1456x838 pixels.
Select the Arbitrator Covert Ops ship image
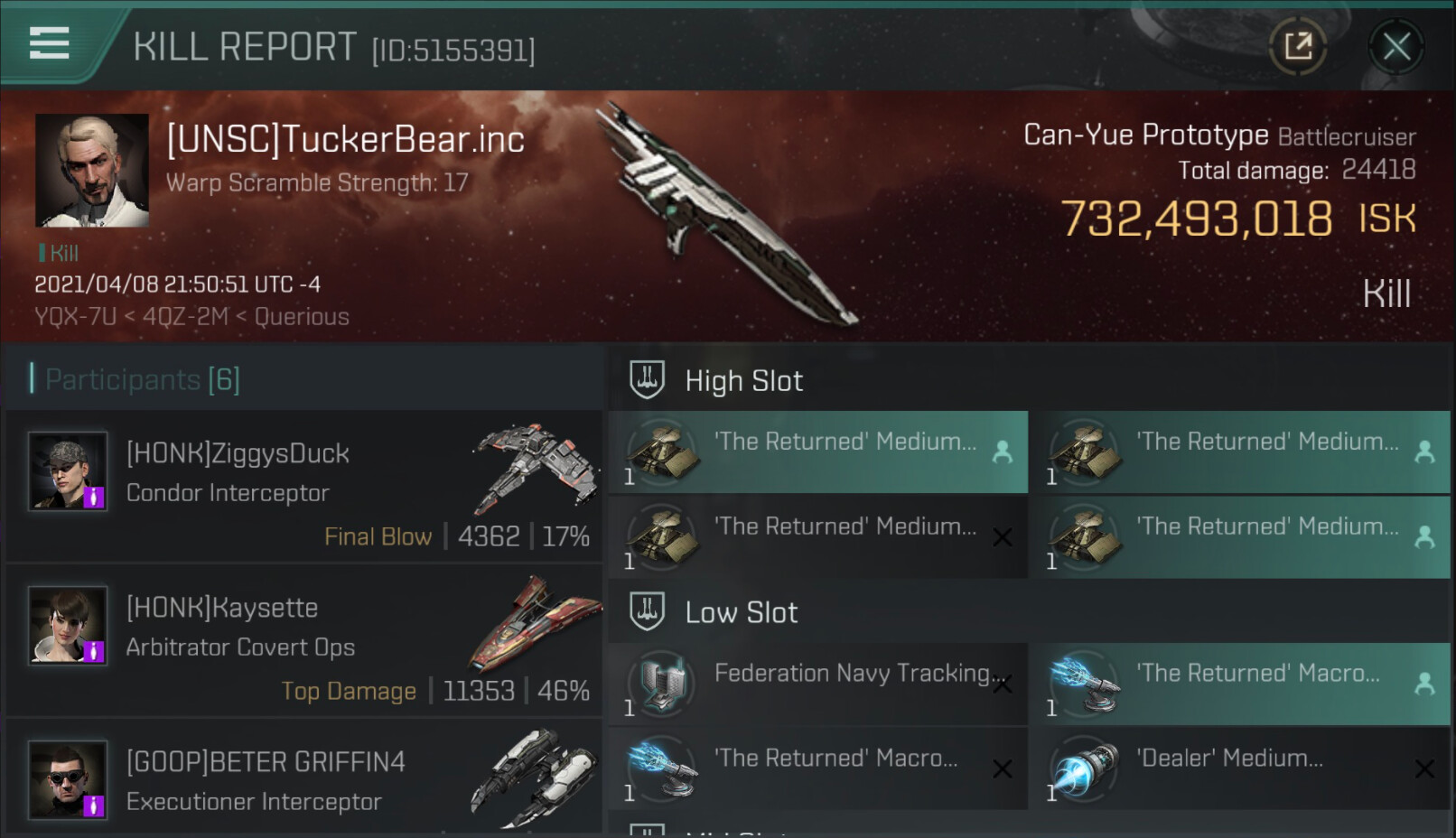[535, 622]
